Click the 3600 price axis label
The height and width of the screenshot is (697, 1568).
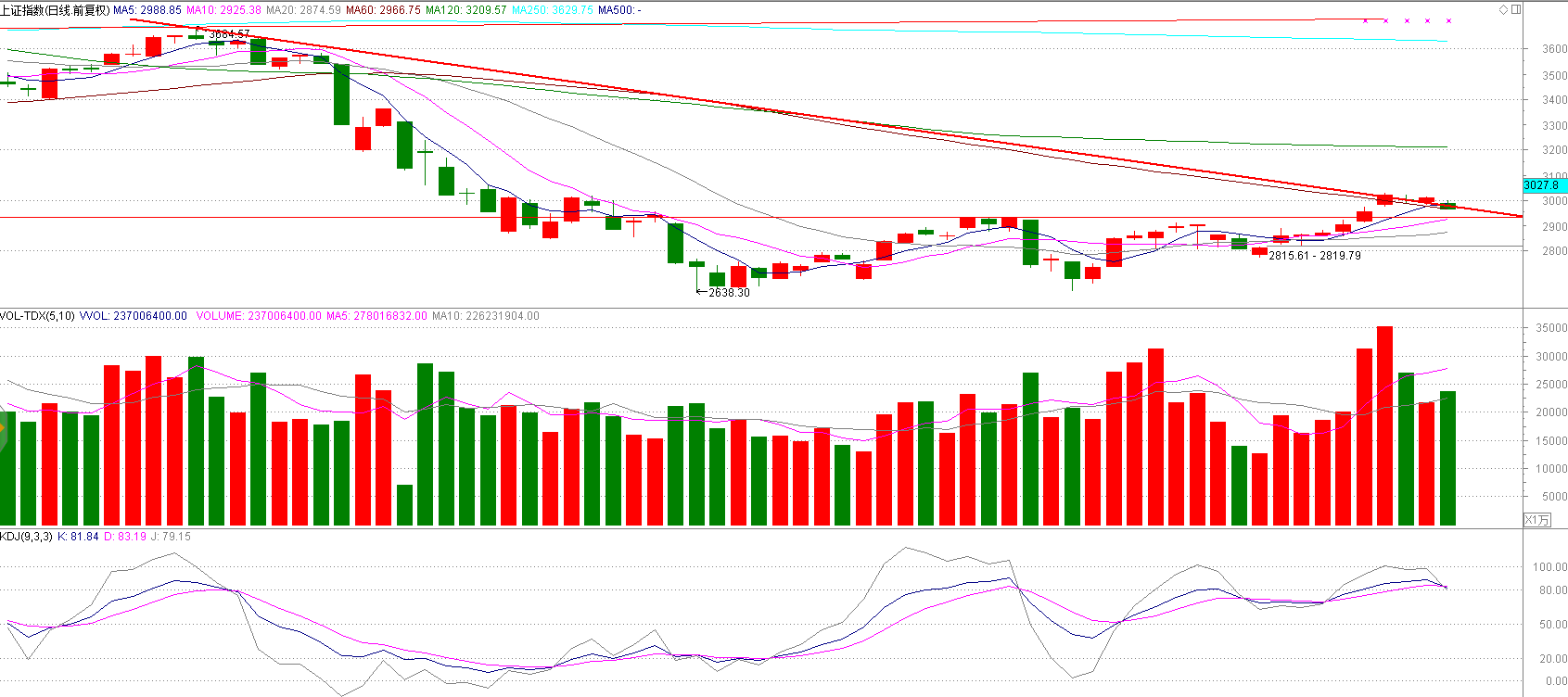point(1554,49)
